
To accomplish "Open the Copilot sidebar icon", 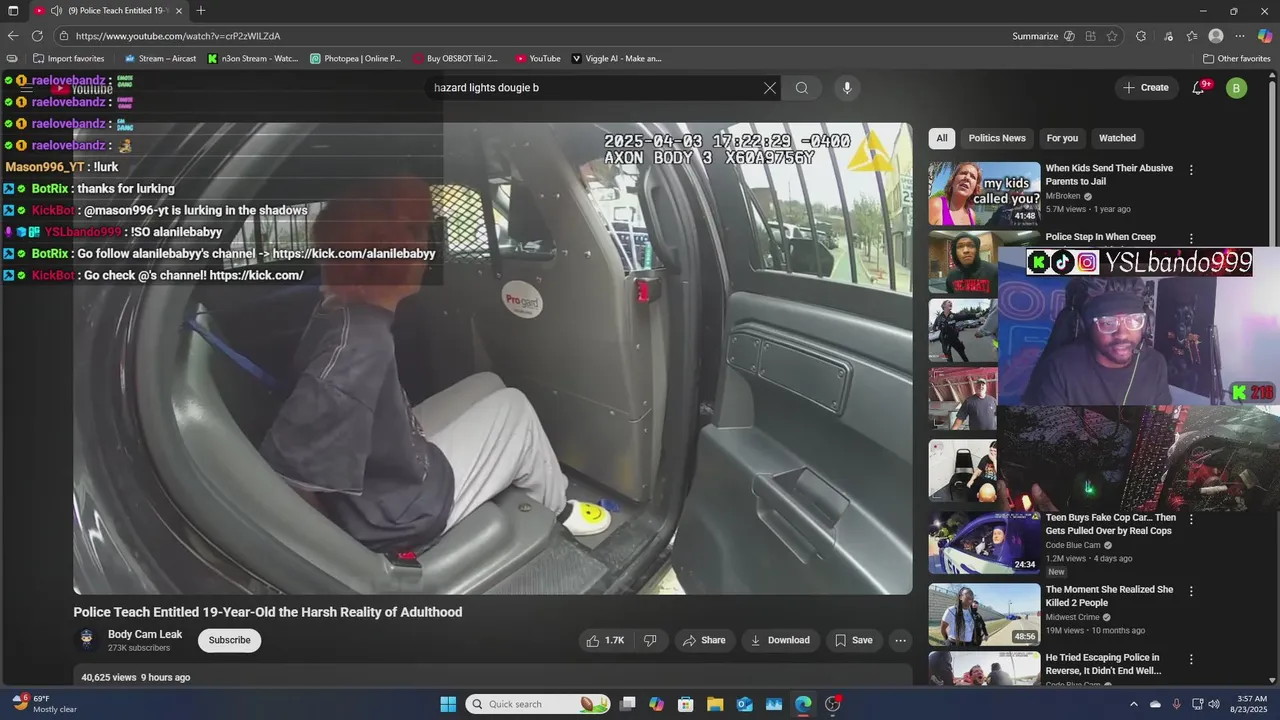I will tap(1265, 36).
